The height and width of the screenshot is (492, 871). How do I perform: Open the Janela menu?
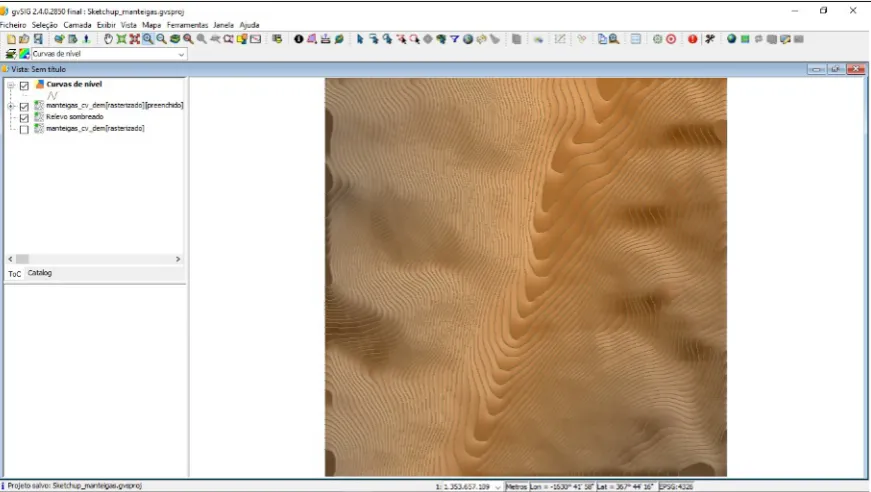(x=223, y=25)
